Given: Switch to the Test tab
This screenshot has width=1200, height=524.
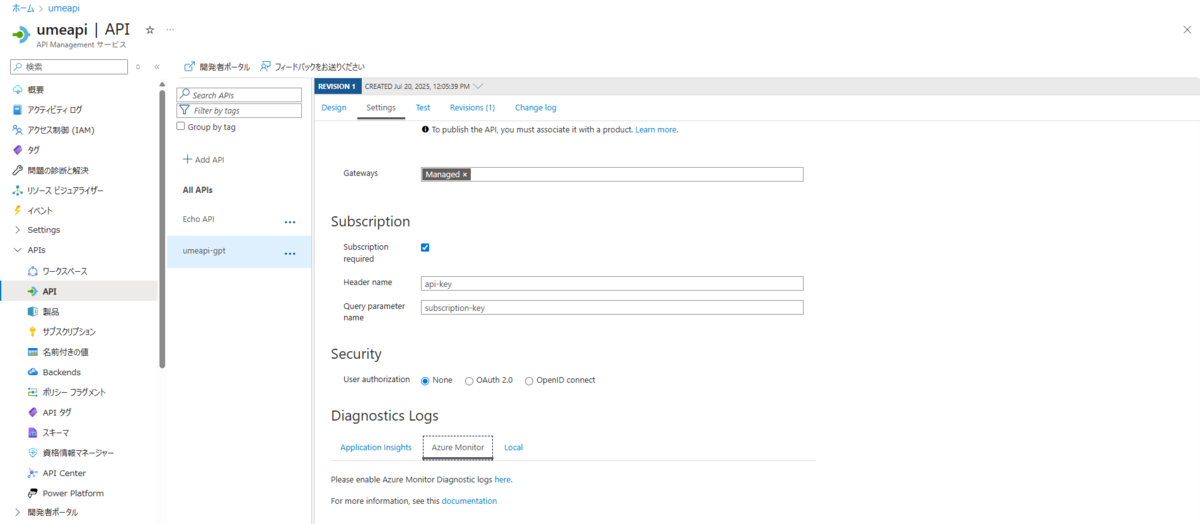Looking at the screenshot, I should click(x=423, y=107).
